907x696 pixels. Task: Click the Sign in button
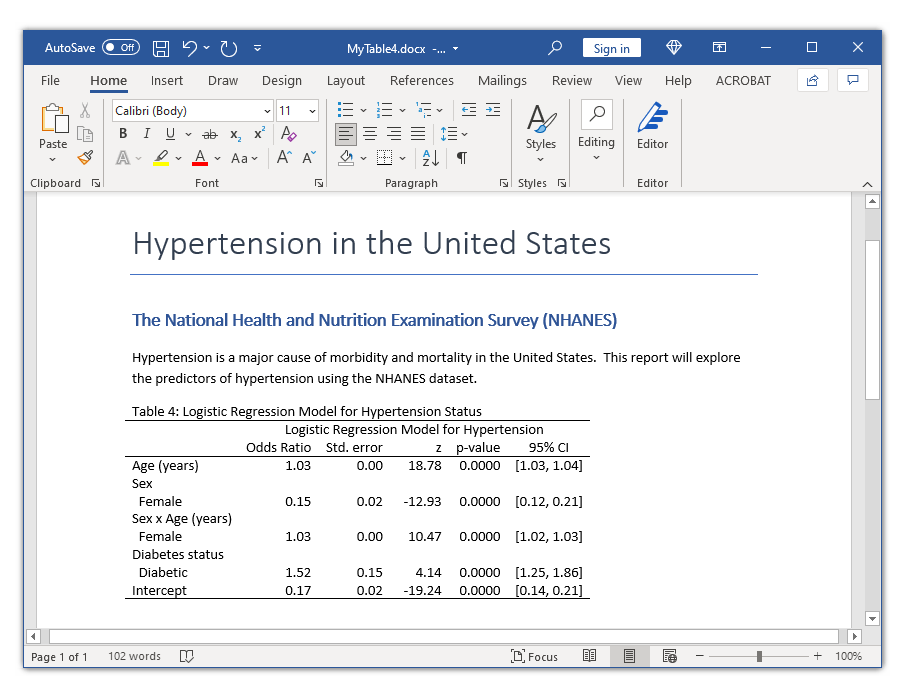[x=611, y=47]
